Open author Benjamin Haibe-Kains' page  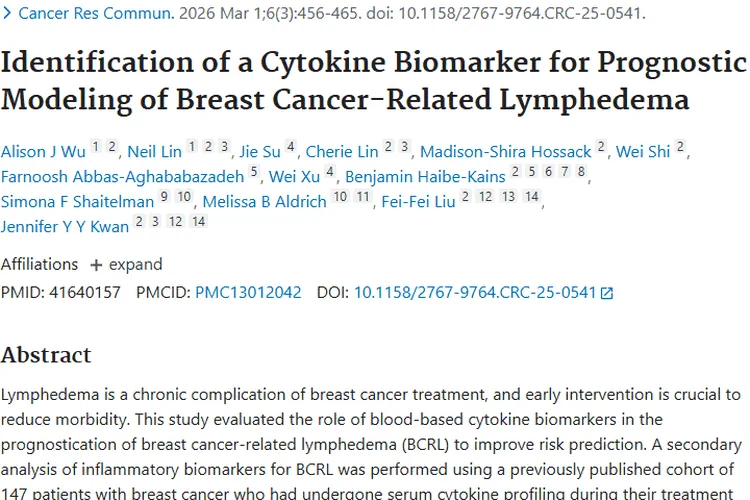[x=425, y=177]
